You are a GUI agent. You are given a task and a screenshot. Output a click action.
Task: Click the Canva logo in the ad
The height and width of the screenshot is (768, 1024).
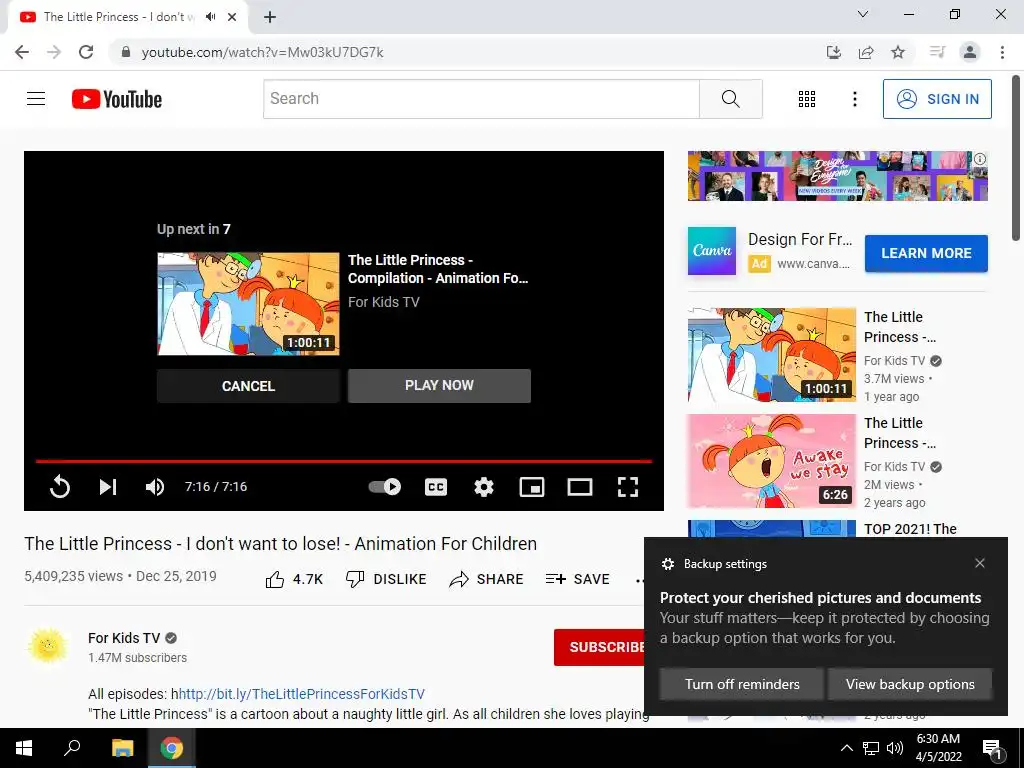712,251
